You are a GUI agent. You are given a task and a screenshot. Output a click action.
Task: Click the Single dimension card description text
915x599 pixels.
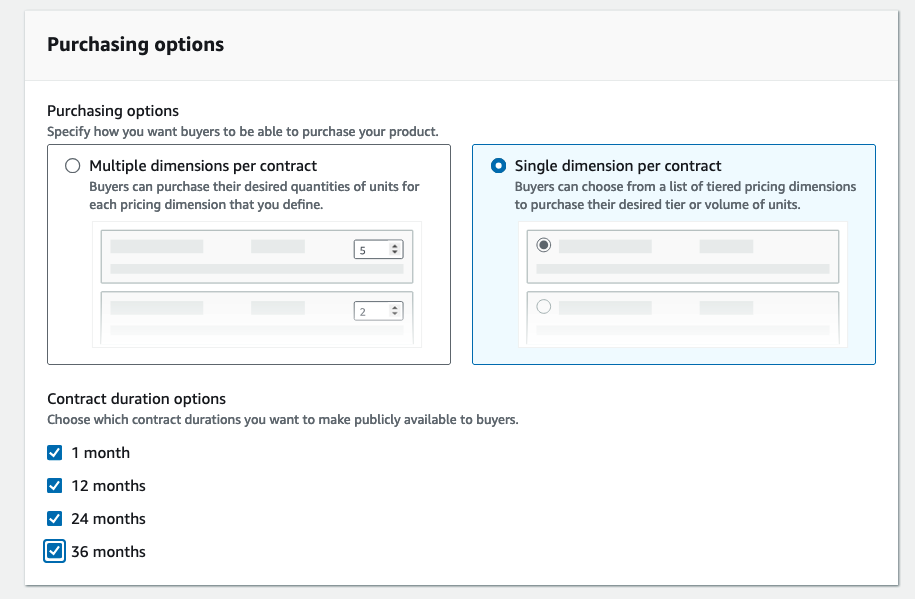[x=685, y=195]
